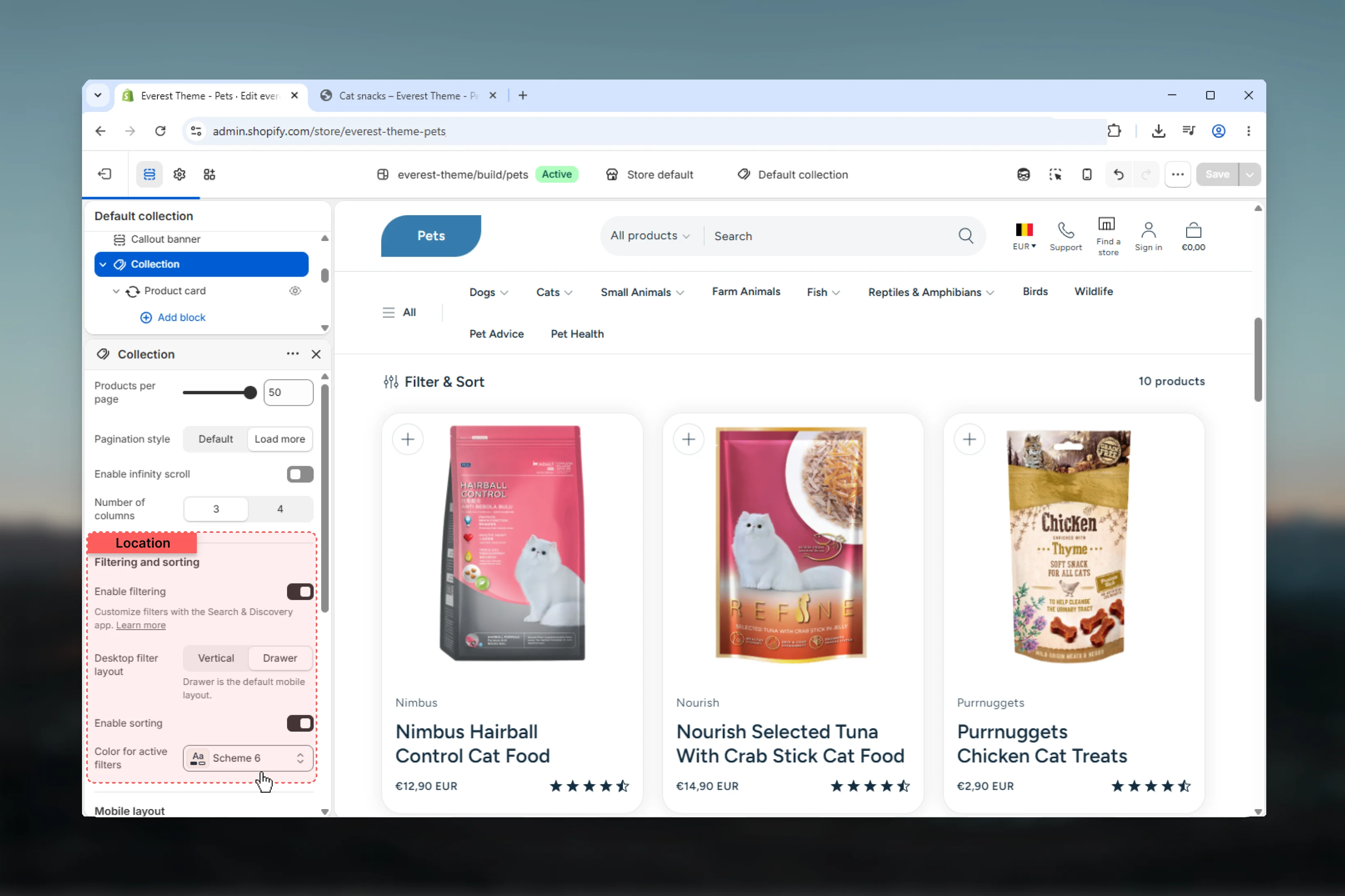
Task: Switch to mobile preview icon
Action: (1087, 174)
